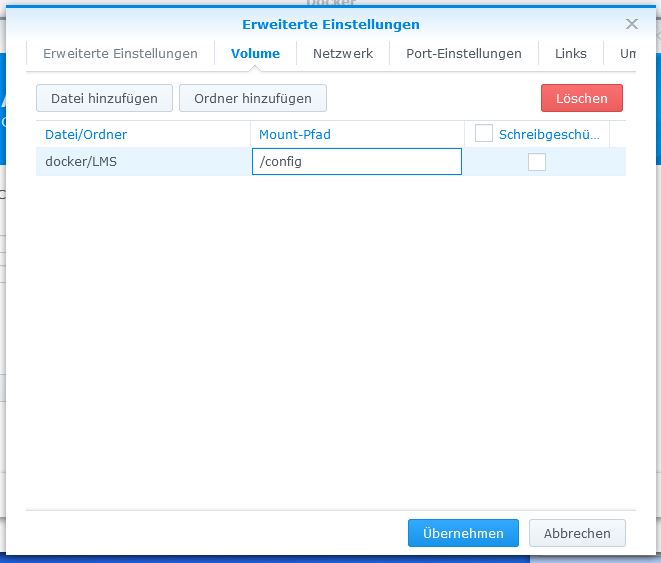Switch to the Links tab
Viewport: 661px width, 563px height.
tap(570, 54)
